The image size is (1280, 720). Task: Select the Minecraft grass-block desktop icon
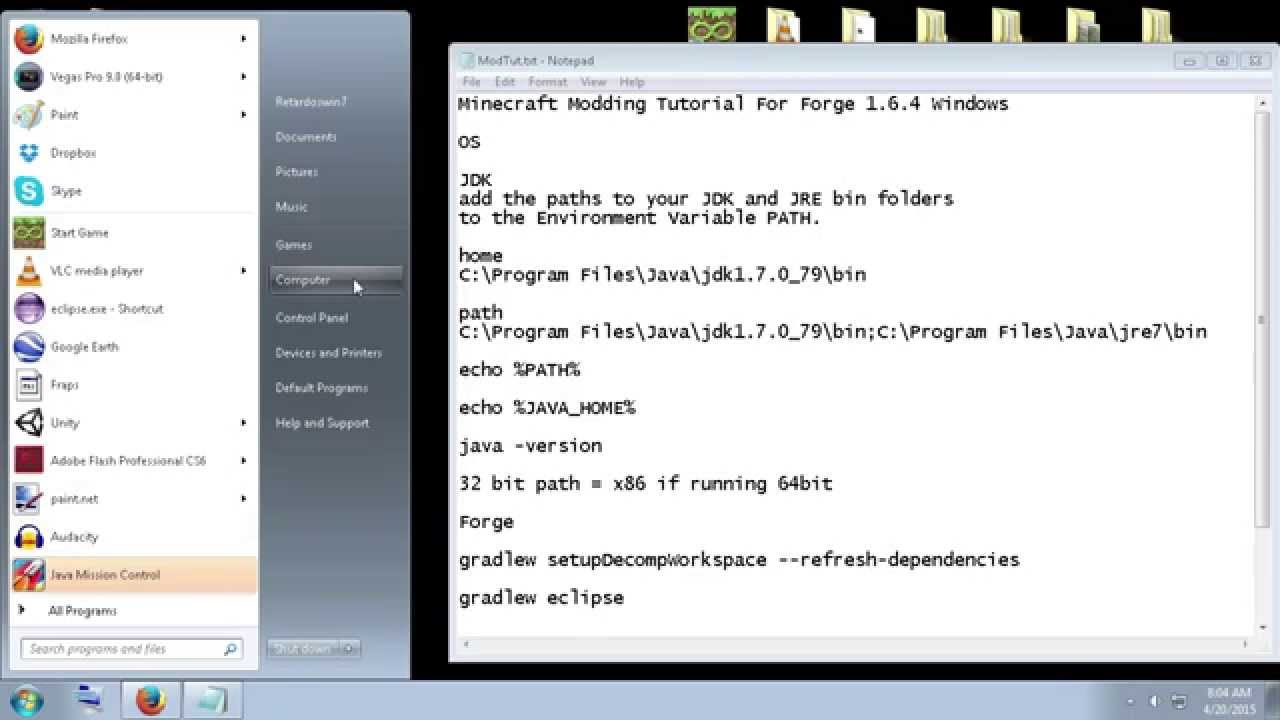712,24
